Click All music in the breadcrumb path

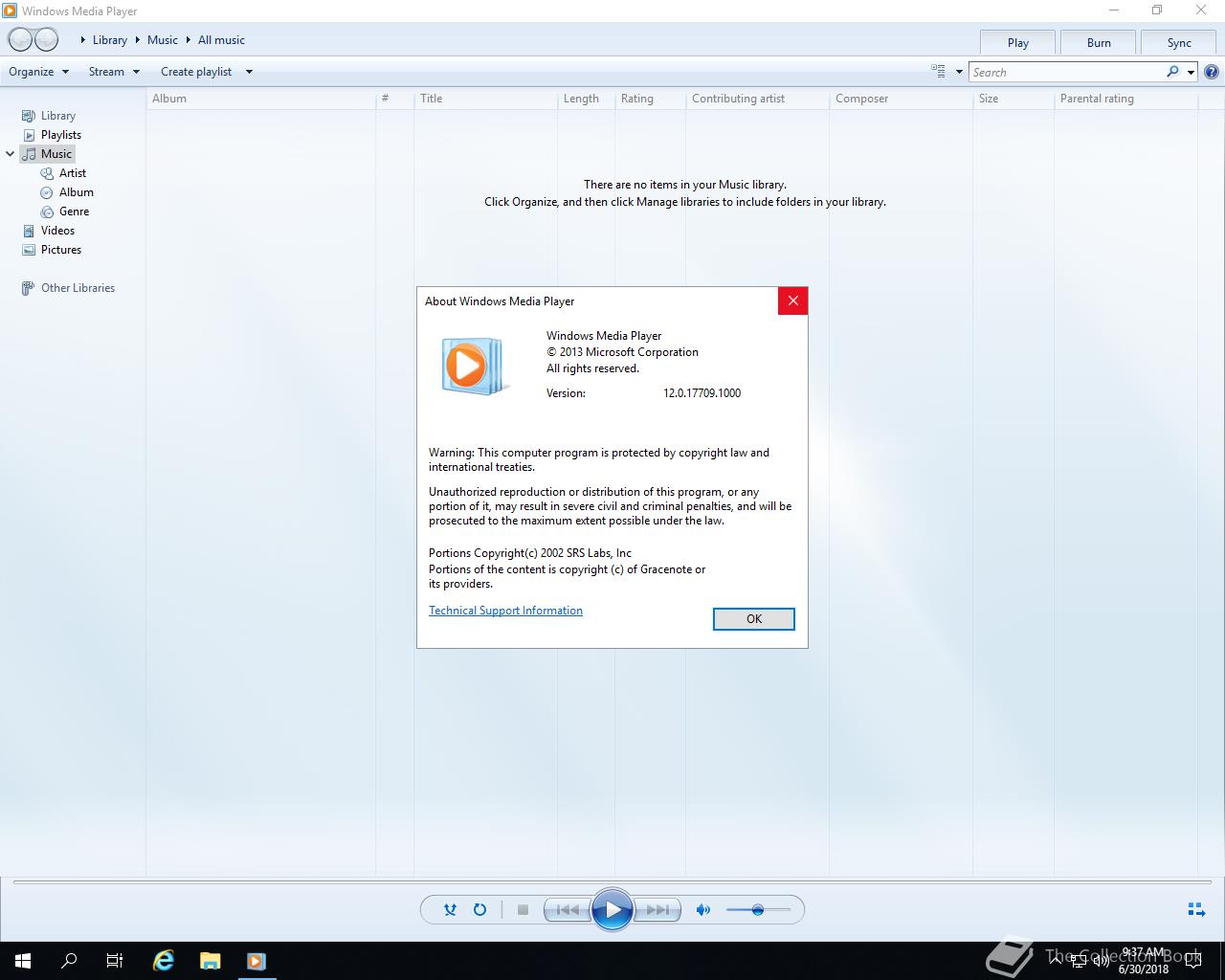click(x=221, y=40)
